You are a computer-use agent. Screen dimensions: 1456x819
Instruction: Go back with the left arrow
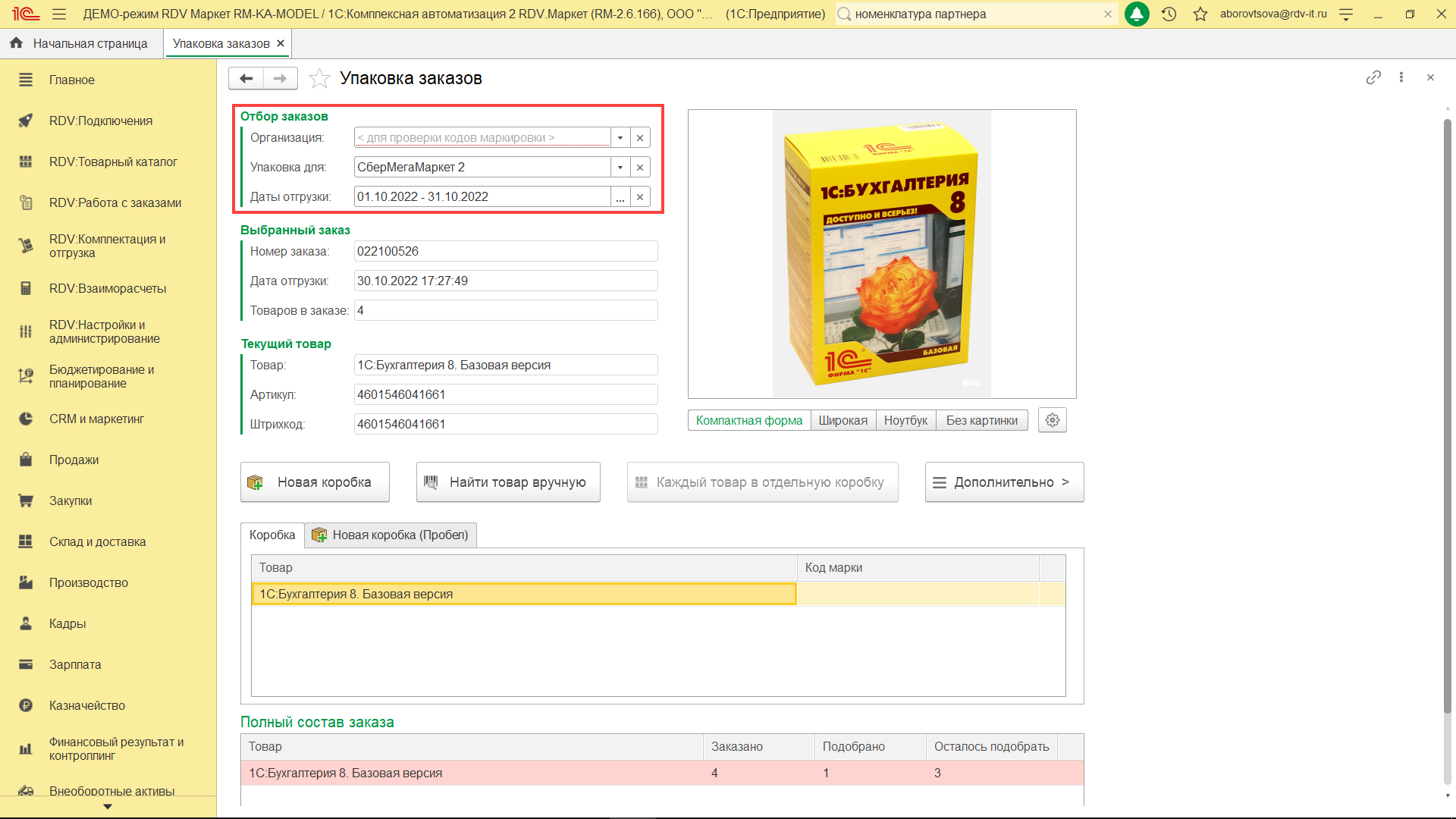point(246,78)
